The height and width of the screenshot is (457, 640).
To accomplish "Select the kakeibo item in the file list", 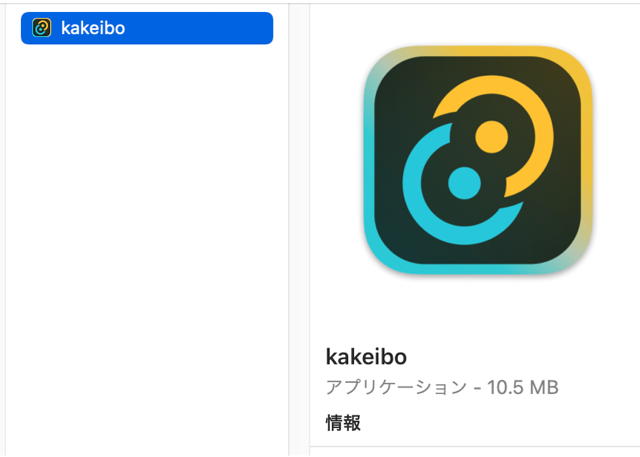I will (x=147, y=28).
